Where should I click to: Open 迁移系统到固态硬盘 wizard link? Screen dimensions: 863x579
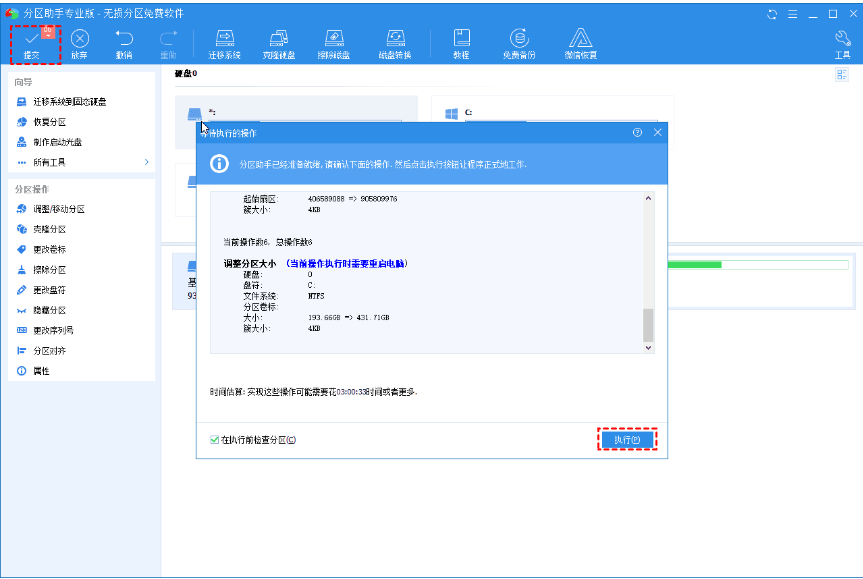pyautogui.click(x=69, y=102)
